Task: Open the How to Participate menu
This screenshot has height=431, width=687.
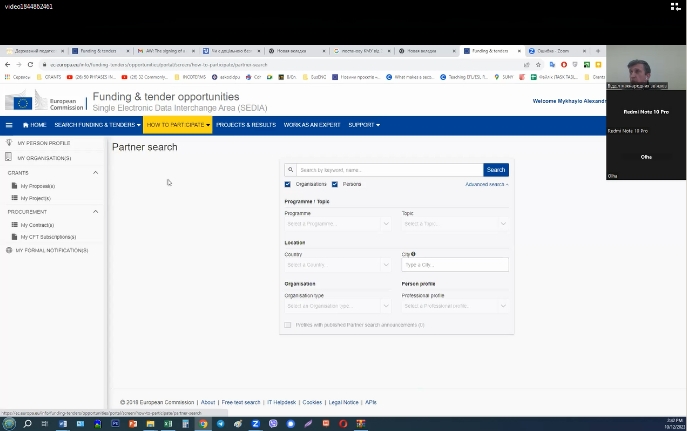Action: (x=178, y=125)
